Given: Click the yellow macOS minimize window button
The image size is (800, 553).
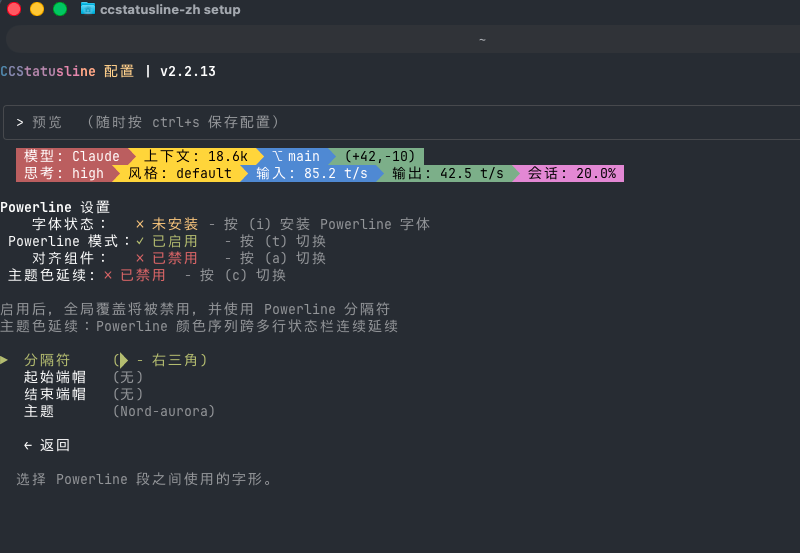Looking at the screenshot, I should pos(37,9).
